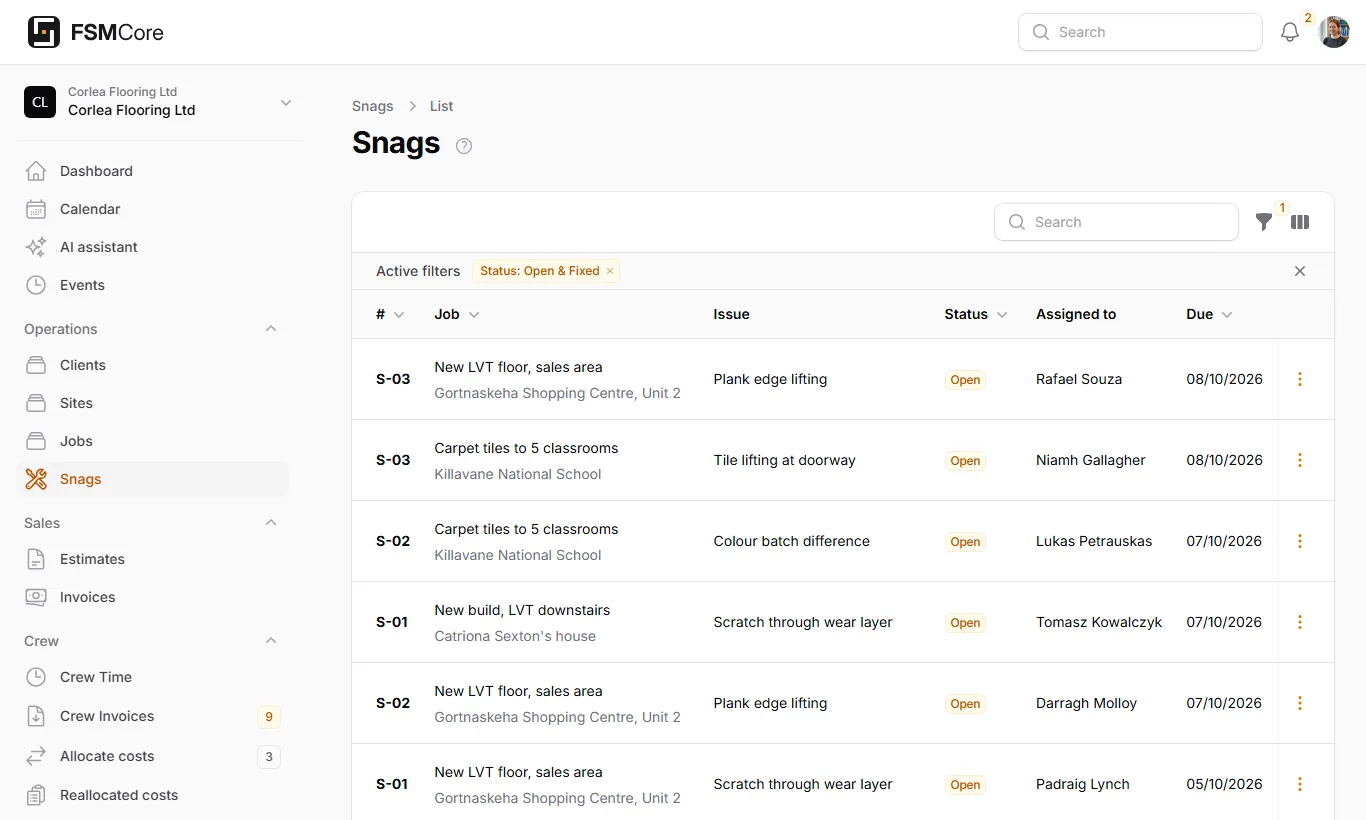This screenshot has width=1366, height=820.
Task: Open row actions for Lukas Petrauskas snag
Action: pyautogui.click(x=1300, y=541)
